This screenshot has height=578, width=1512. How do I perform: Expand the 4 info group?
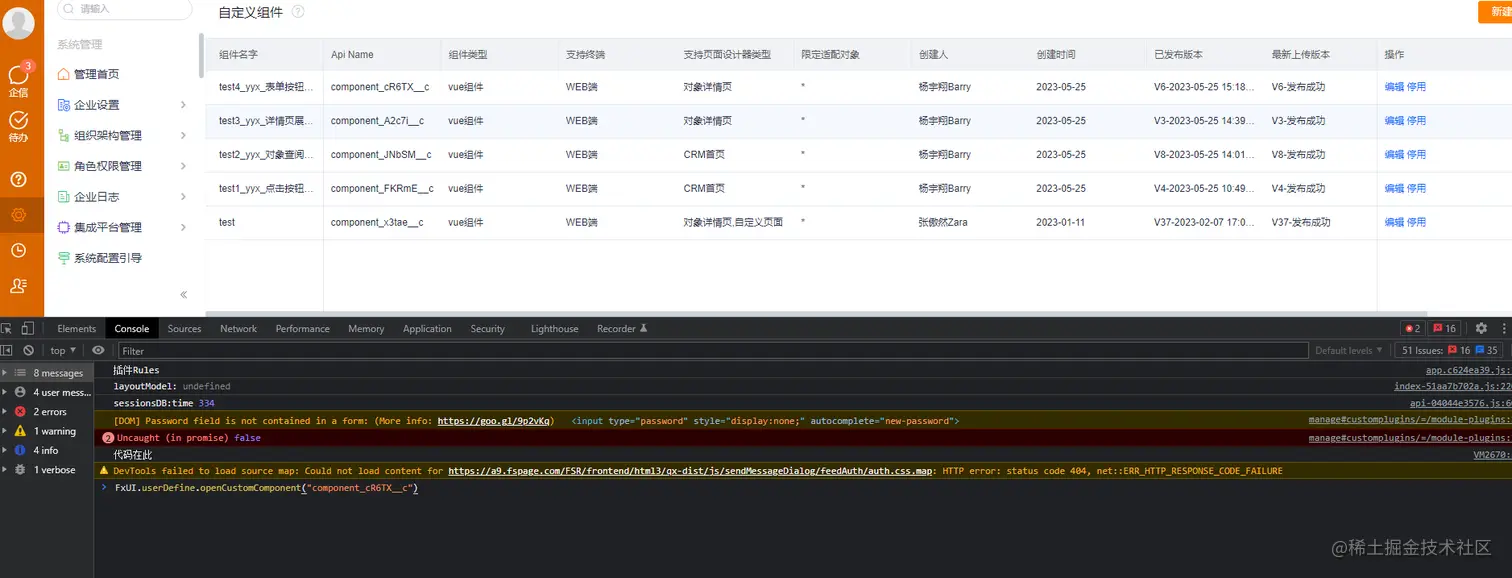(47, 450)
